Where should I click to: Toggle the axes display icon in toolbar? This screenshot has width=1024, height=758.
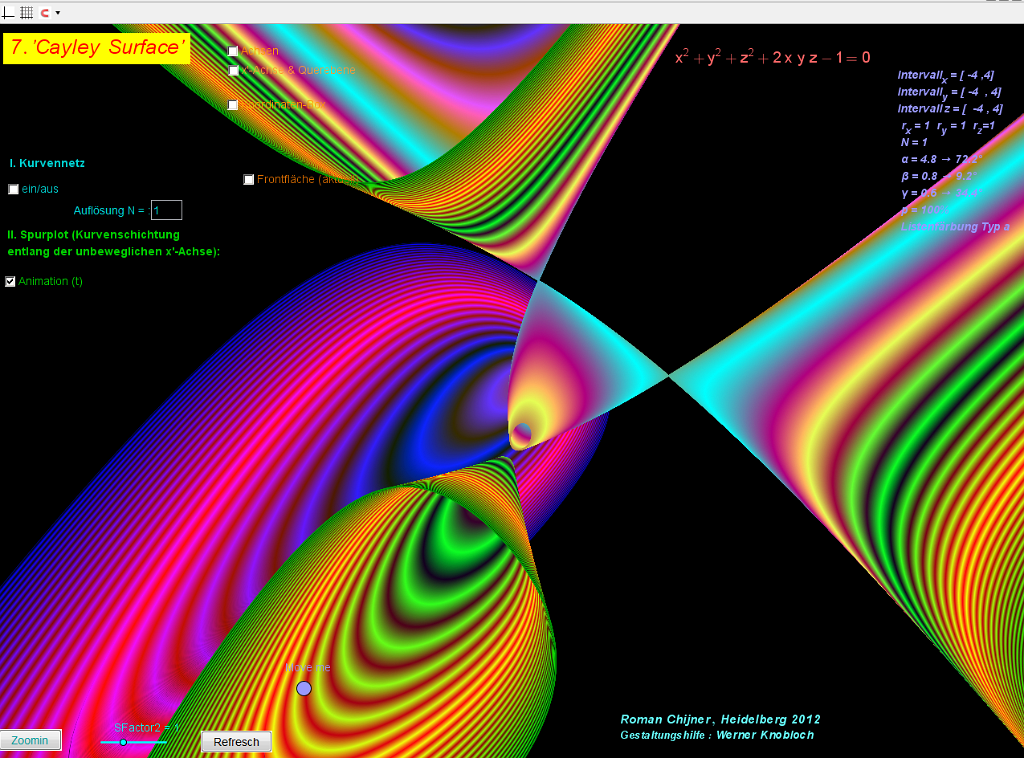[x=8, y=12]
